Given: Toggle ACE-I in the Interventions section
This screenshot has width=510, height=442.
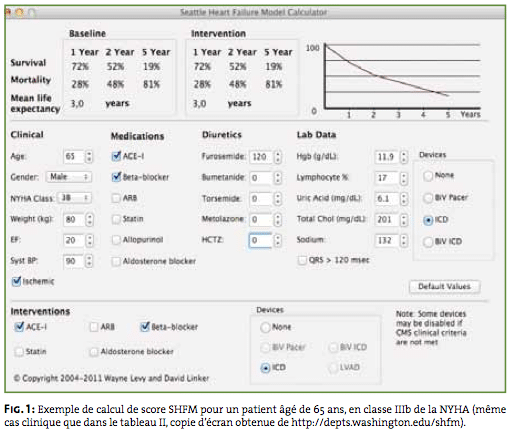Looking at the screenshot, I should tap(19, 327).
